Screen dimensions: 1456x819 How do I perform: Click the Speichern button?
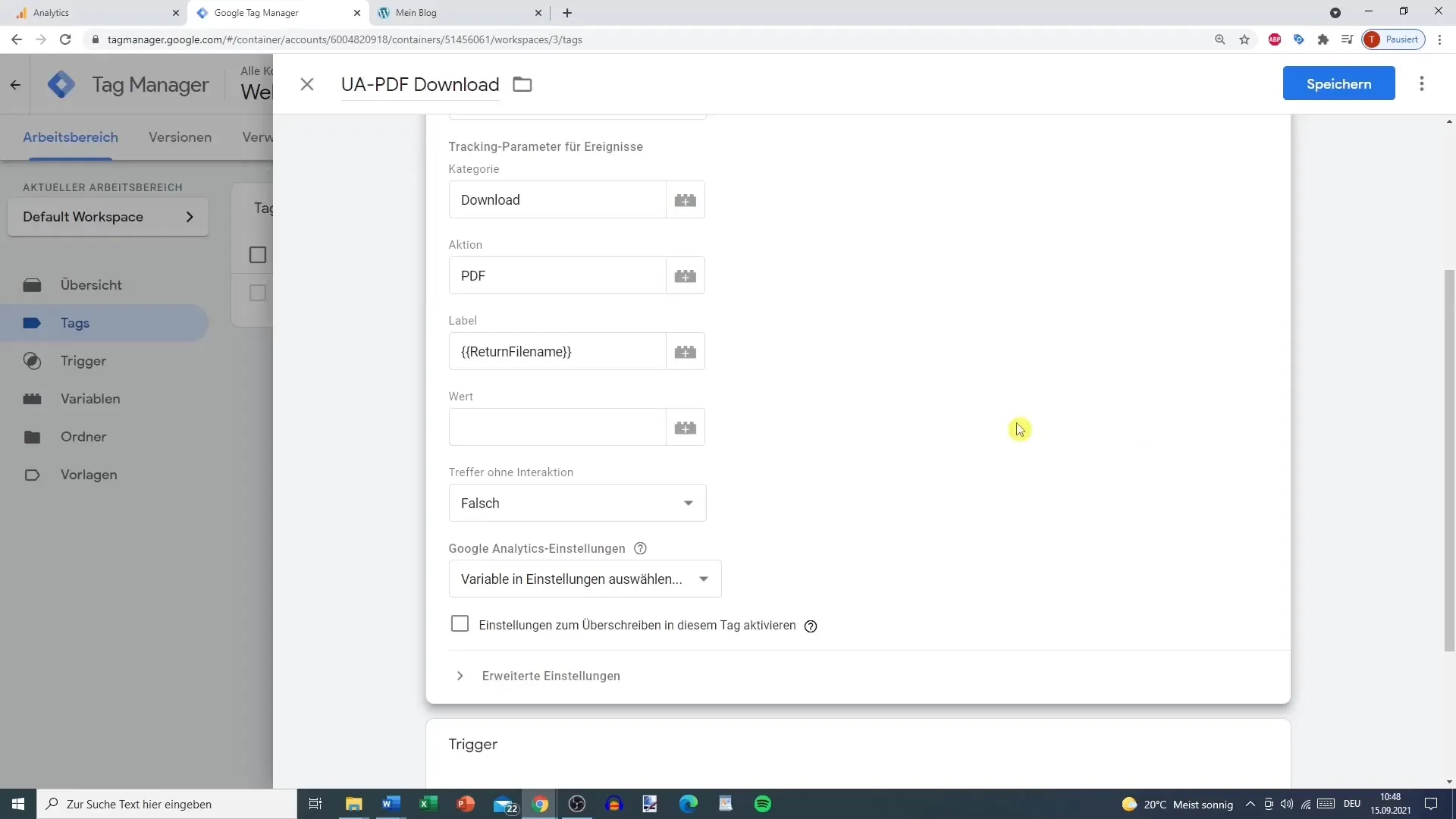(x=1339, y=84)
